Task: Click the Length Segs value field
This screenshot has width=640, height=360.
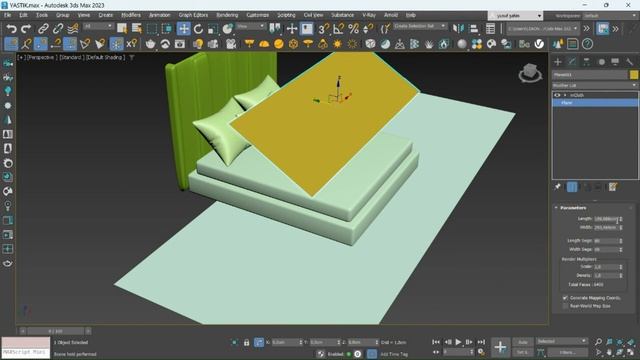Action: click(606, 241)
